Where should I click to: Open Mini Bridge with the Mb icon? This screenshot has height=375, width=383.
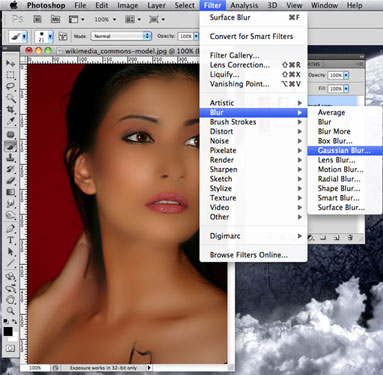tap(55, 19)
